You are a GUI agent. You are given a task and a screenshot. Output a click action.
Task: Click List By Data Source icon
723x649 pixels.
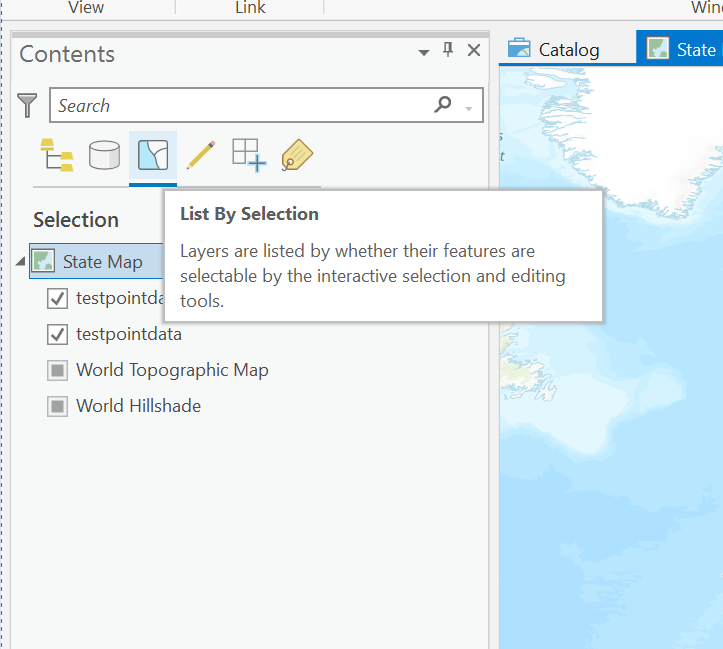coord(104,155)
